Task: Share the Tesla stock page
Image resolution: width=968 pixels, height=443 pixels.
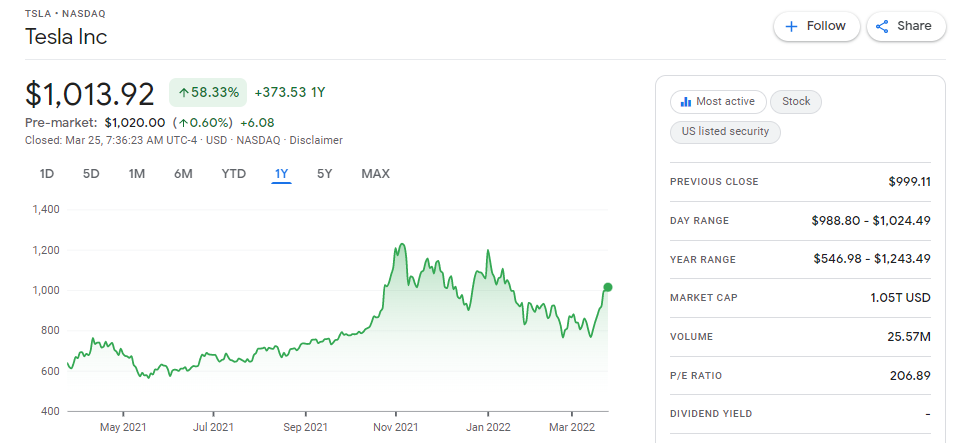Action: click(906, 27)
